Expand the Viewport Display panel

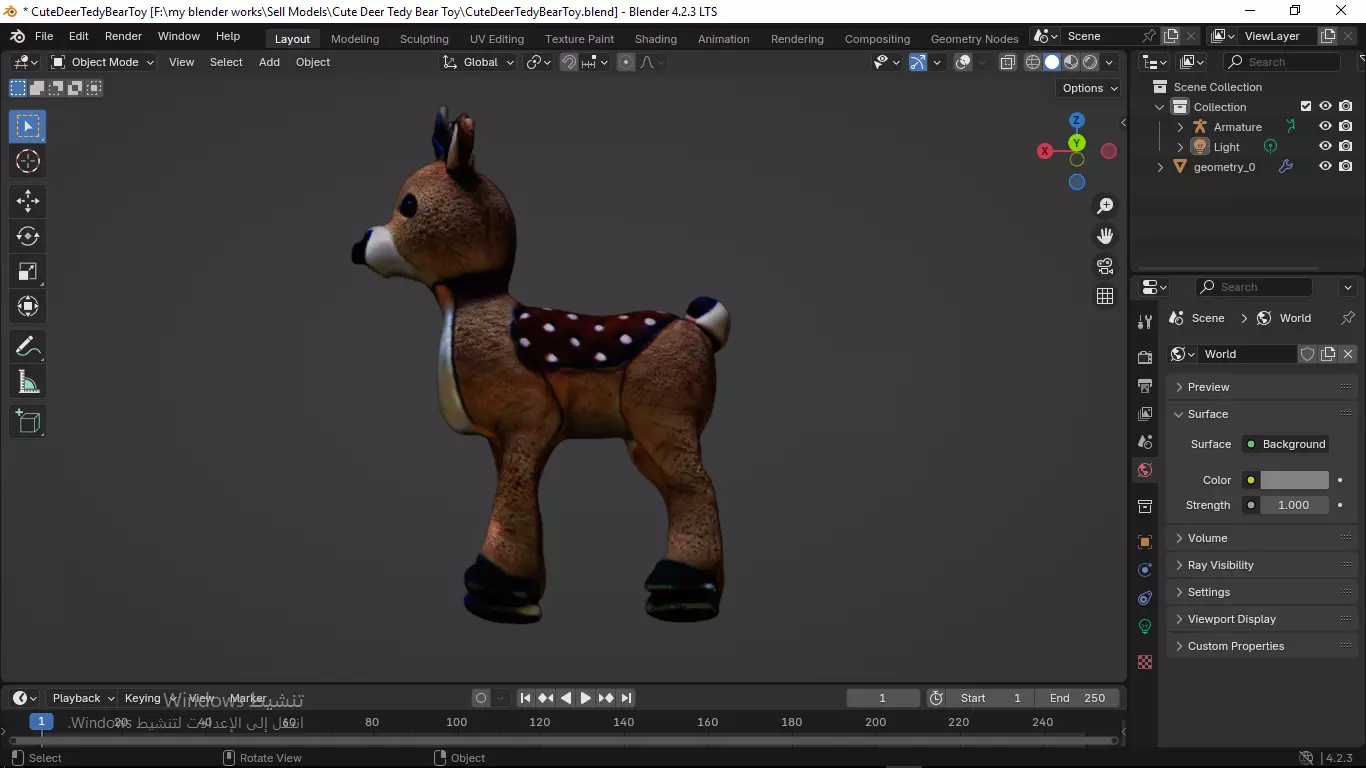1262,619
